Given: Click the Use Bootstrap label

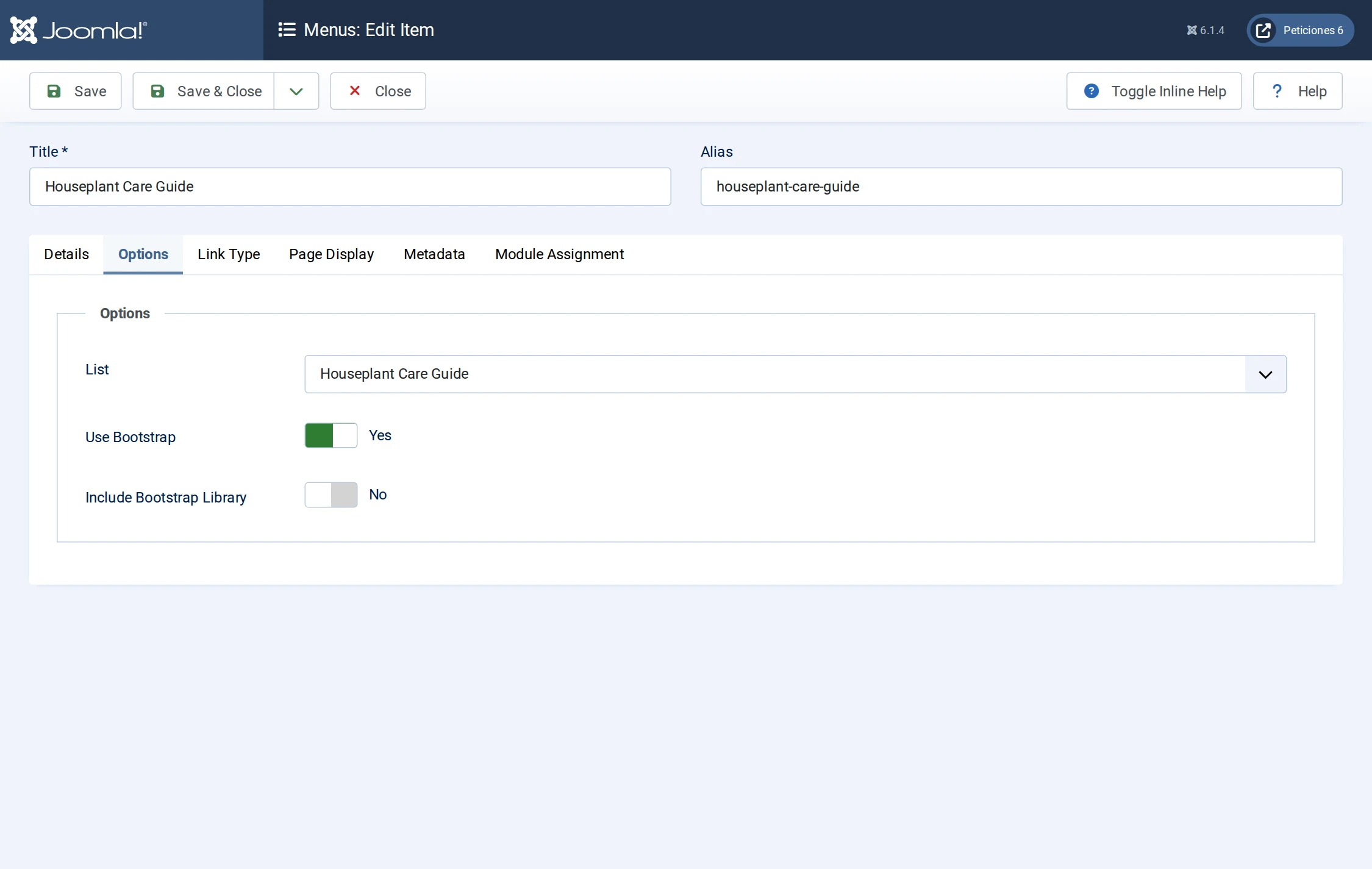Looking at the screenshot, I should pyautogui.click(x=130, y=437).
